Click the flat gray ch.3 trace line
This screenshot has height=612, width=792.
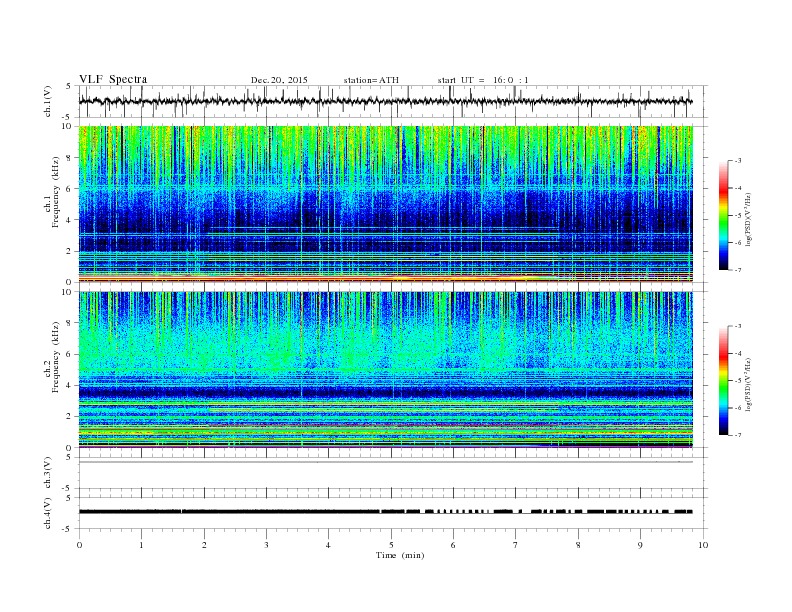tap(385, 462)
